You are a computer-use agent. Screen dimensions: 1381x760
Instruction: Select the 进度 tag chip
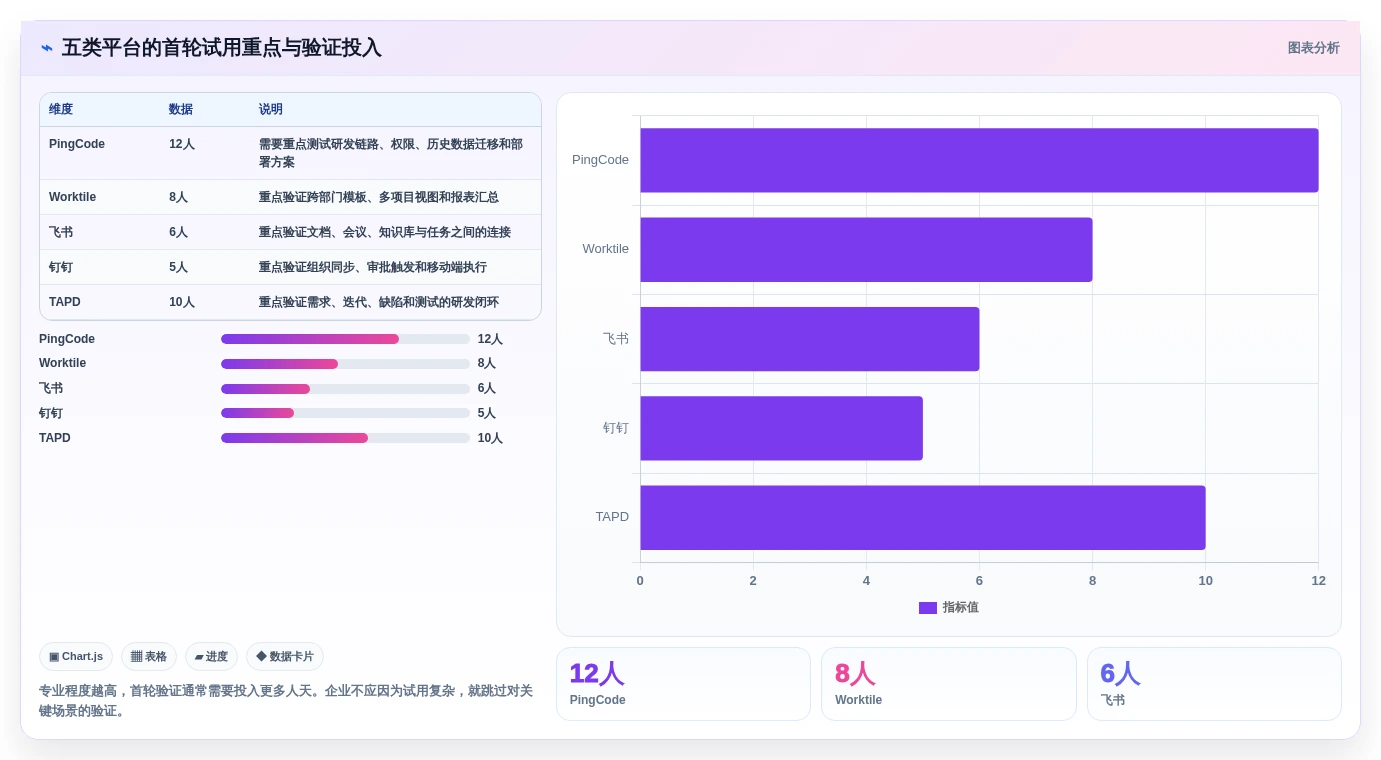(x=211, y=657)
